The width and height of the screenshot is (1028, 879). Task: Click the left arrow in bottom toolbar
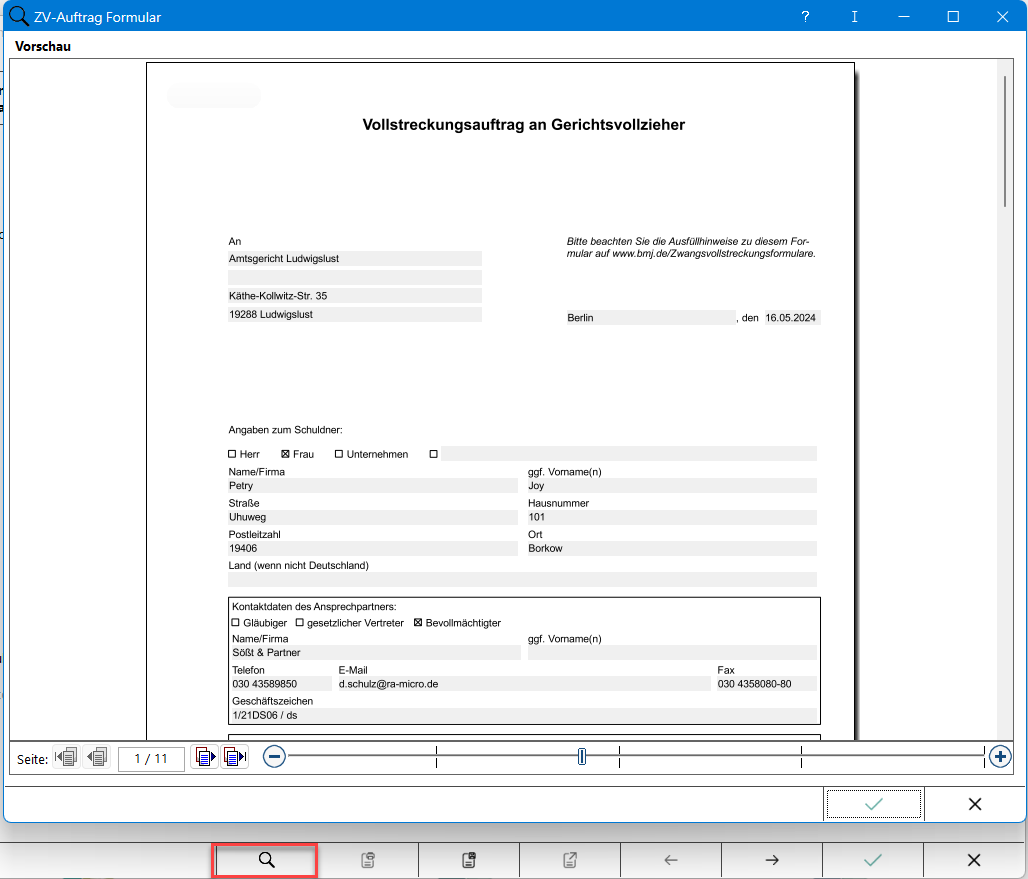point(670,860)
